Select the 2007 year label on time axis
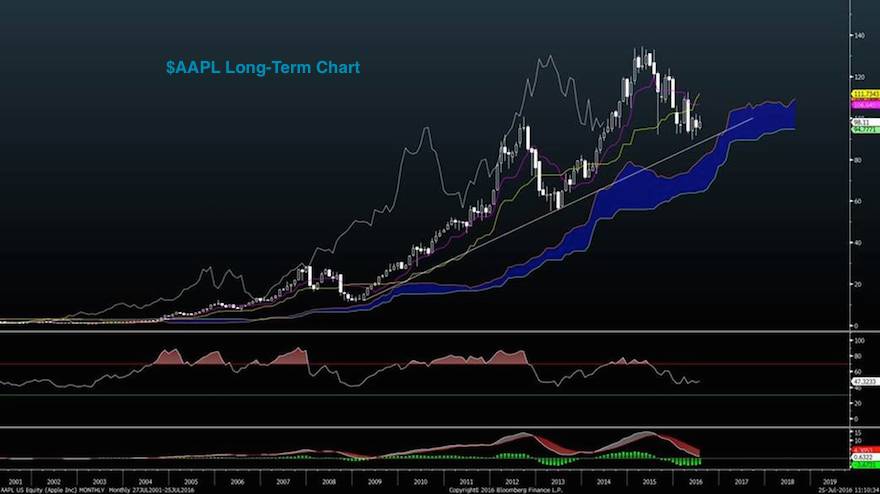The image size is (880, 494). click(x=283, y=482)
